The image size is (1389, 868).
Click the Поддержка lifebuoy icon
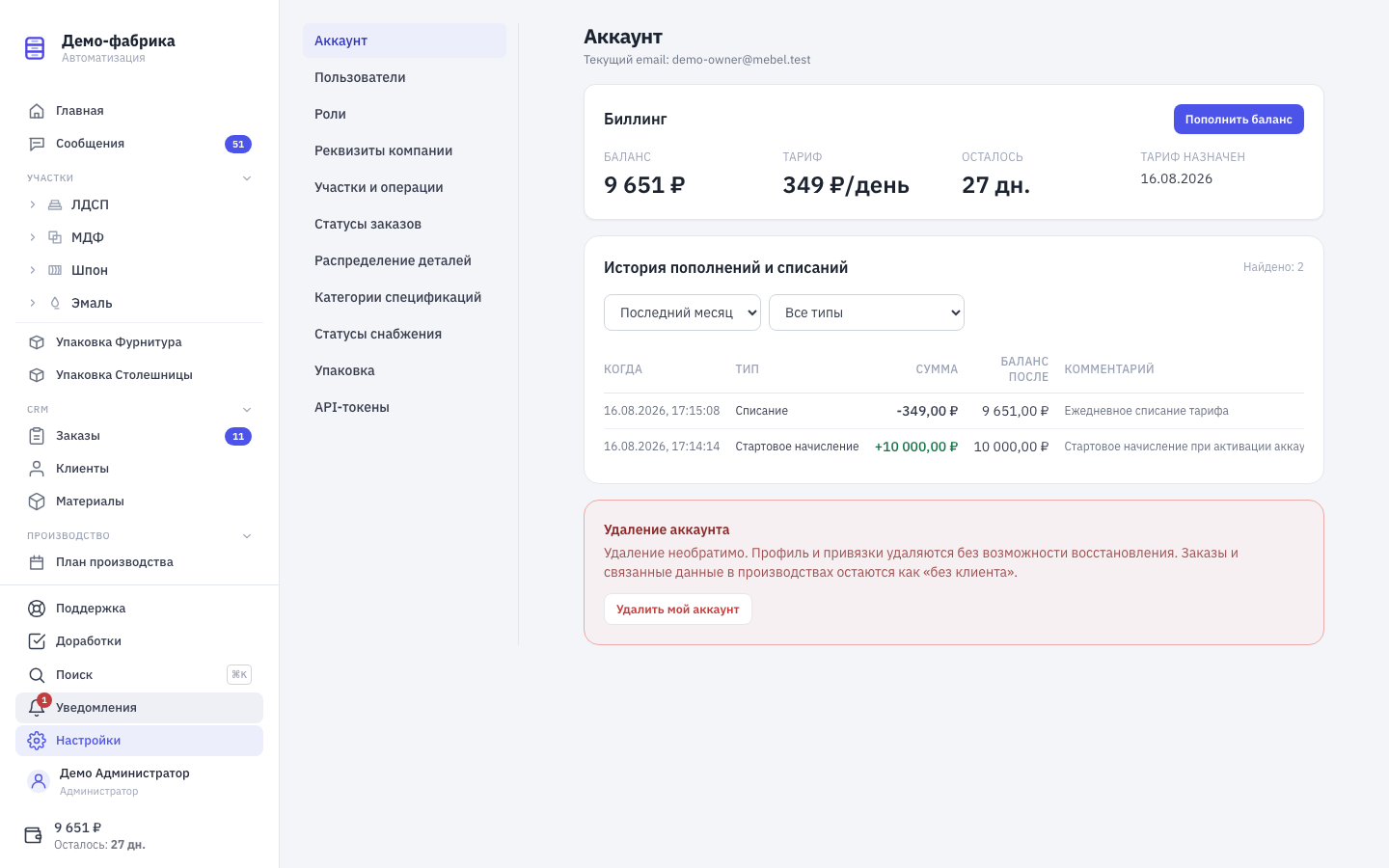coord(37,609)
